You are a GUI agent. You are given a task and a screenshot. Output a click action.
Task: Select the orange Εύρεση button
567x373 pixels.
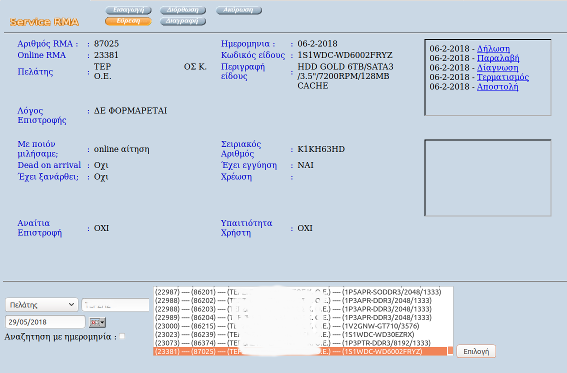(x=128, y=21)
